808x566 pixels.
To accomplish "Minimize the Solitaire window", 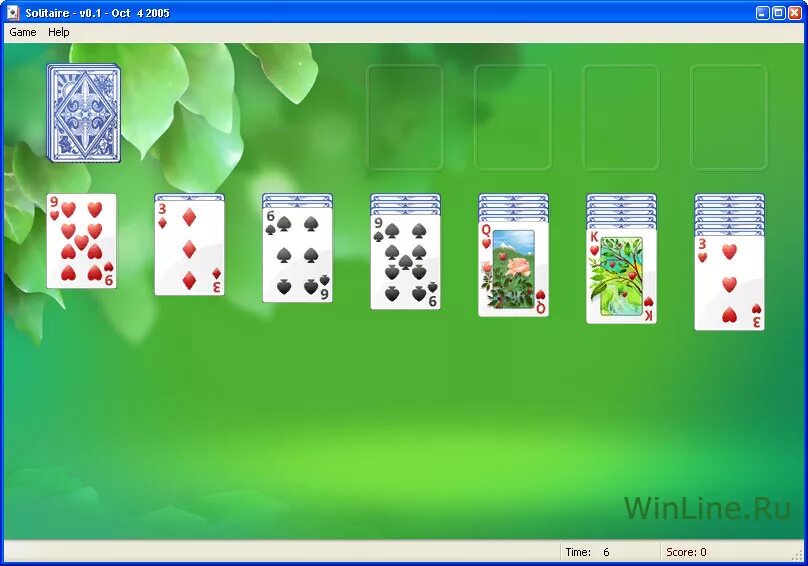I will [x=763, y=13].
